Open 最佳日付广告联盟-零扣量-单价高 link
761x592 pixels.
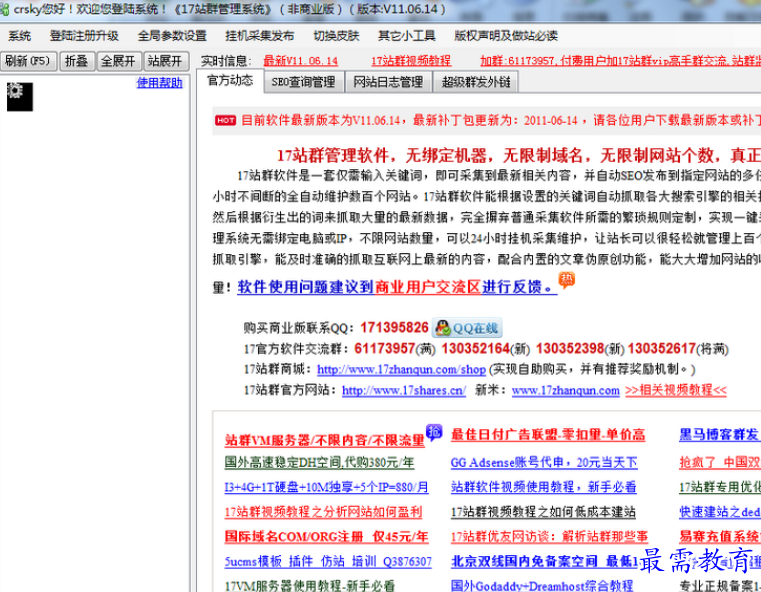(548, 434)
